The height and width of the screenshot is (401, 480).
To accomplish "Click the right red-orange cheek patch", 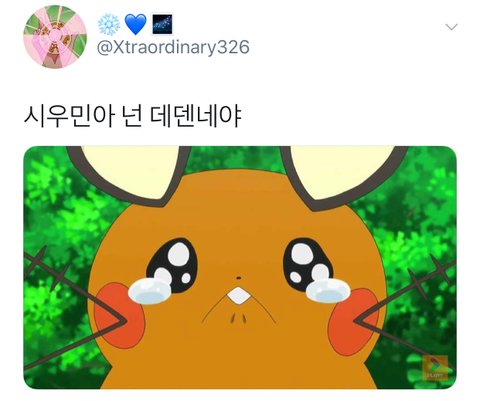I will (354, 321).
